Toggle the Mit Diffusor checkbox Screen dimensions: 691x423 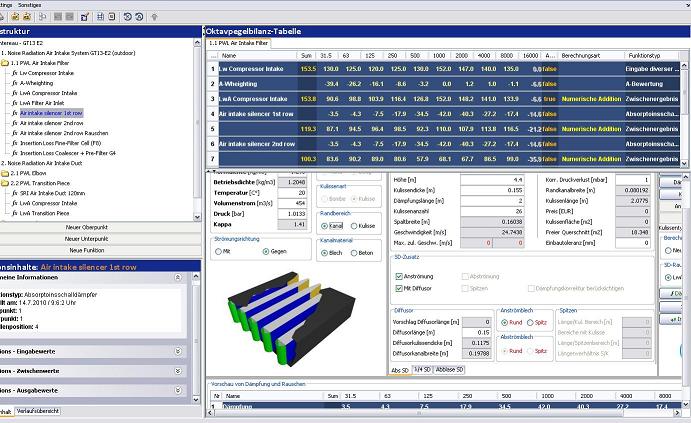399,288
